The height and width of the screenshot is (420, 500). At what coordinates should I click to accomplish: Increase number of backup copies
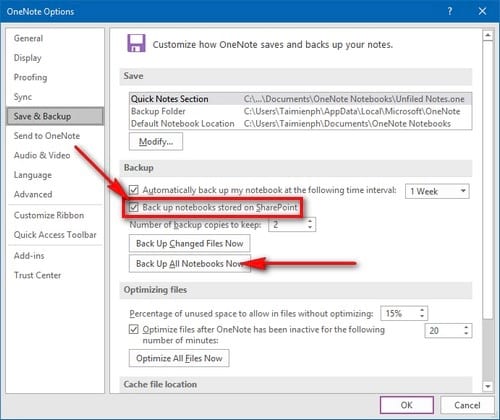(310, 221)
